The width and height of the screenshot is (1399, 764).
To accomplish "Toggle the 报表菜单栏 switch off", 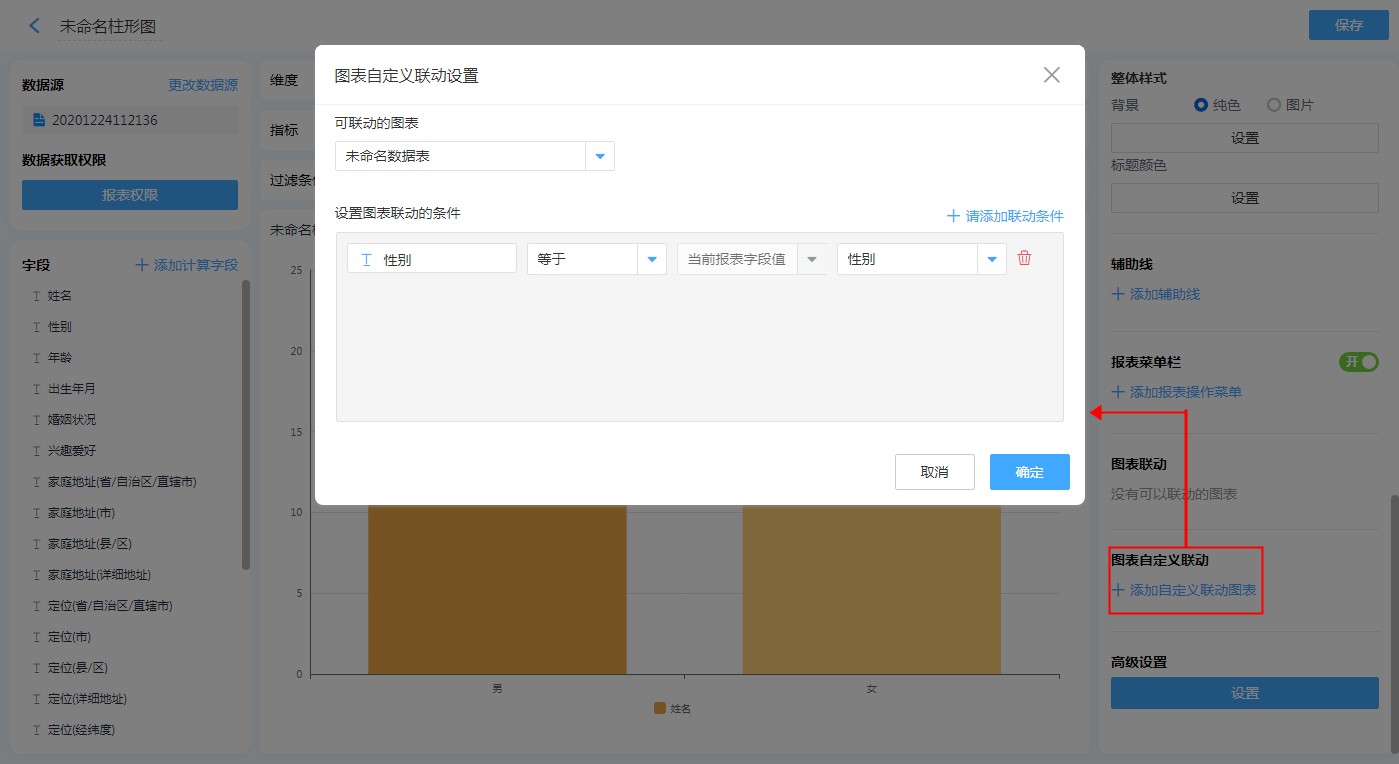I will [1358, 362].
